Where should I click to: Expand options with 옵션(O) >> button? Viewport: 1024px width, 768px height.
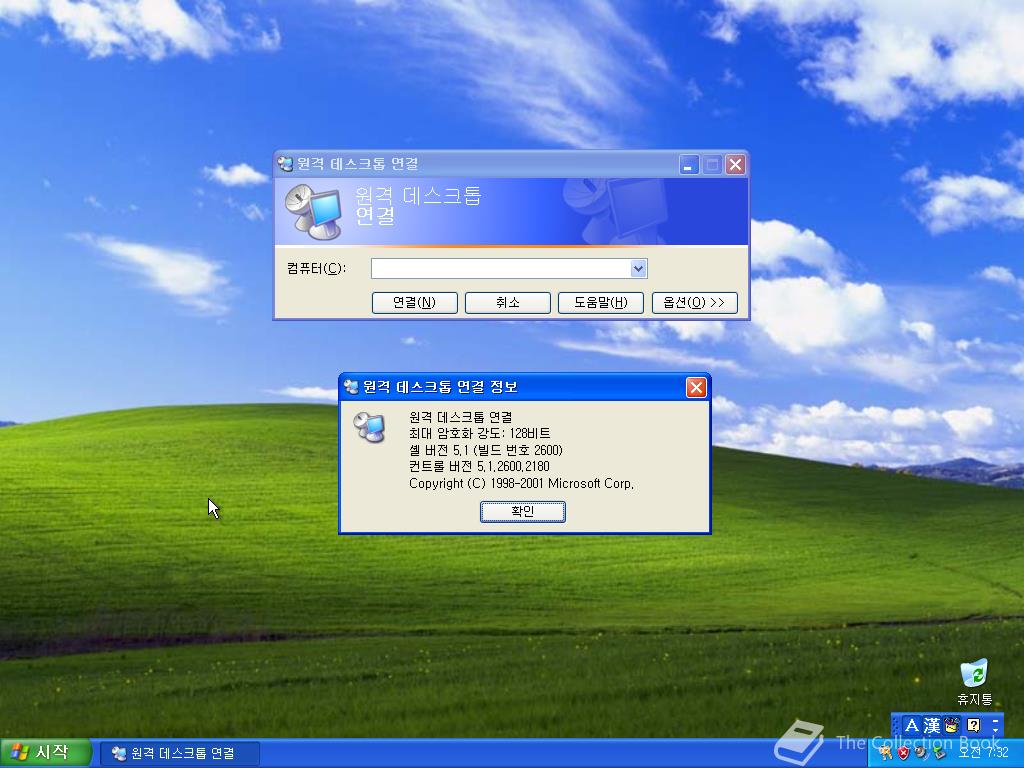(694, 302)
